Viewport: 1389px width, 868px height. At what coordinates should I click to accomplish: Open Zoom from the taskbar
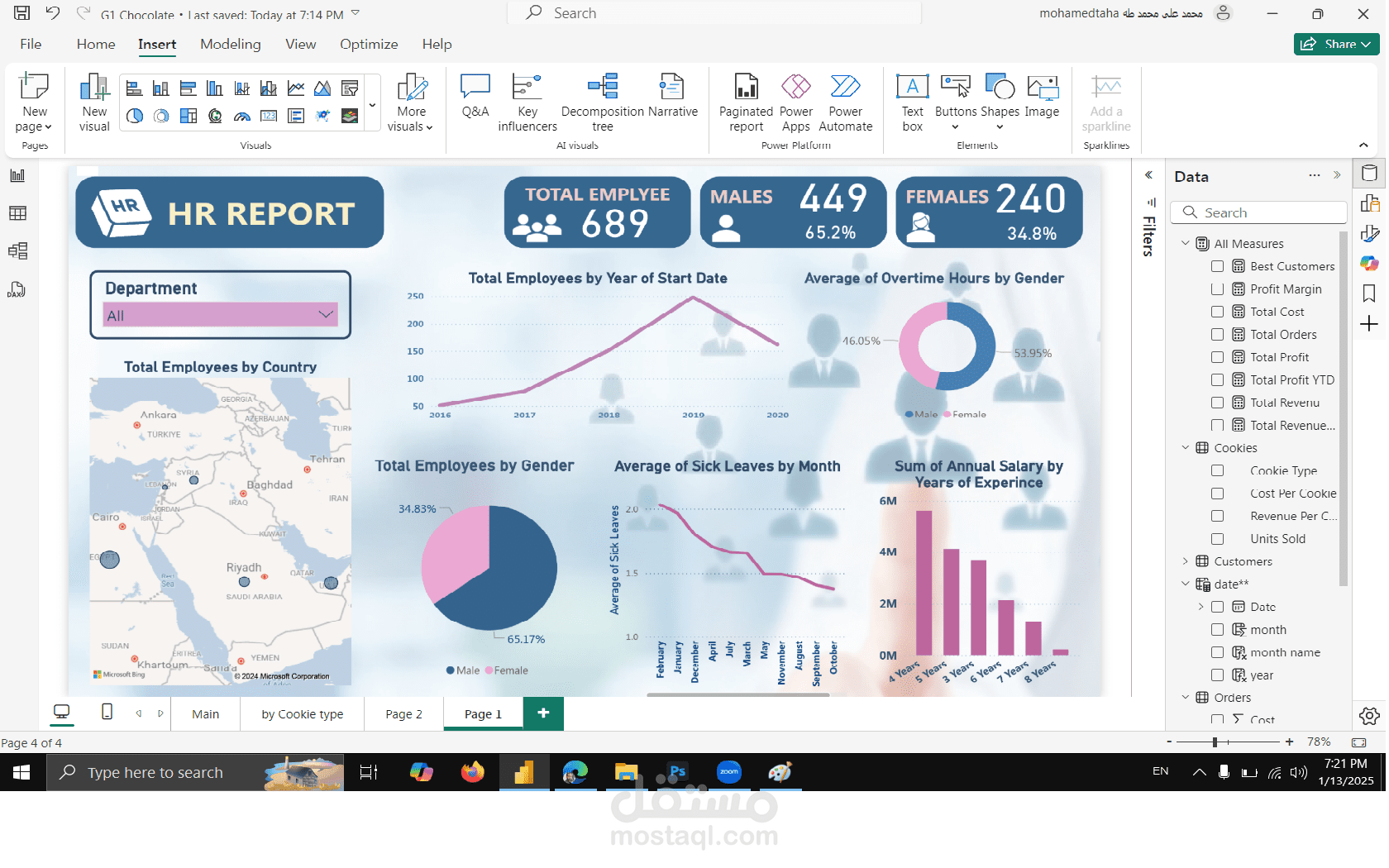click(x=729, y=772)
